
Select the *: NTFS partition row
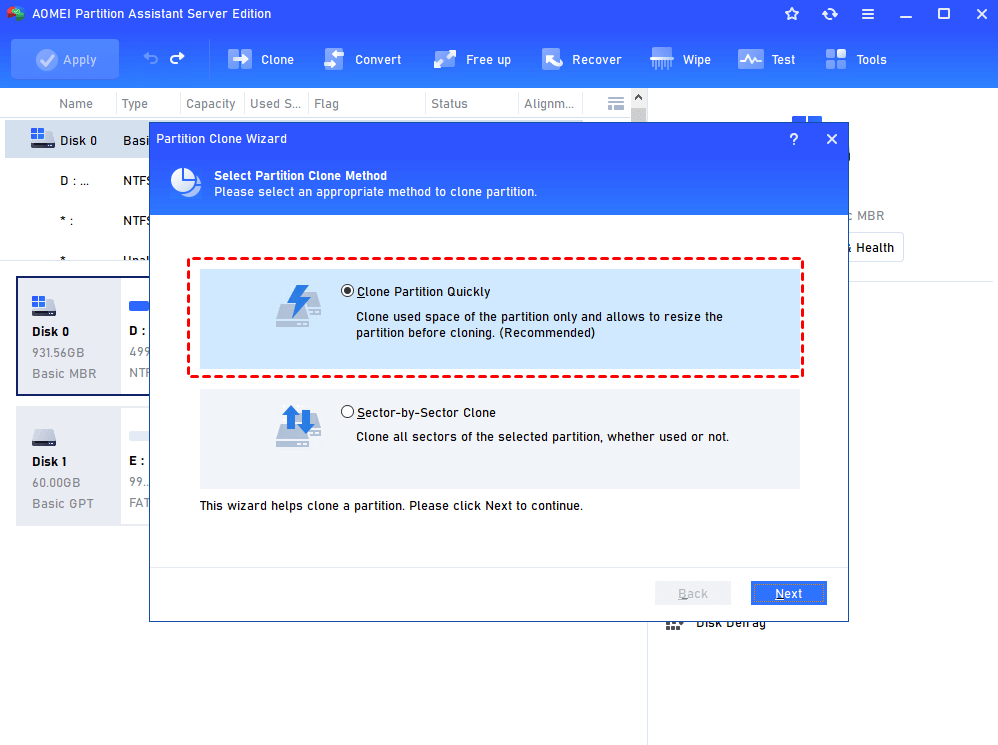click(x=77, y=221)
